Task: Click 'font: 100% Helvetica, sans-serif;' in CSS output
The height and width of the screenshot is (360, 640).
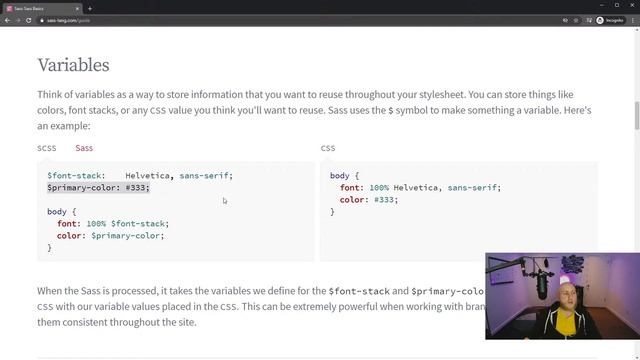Action: click(420, 188)
